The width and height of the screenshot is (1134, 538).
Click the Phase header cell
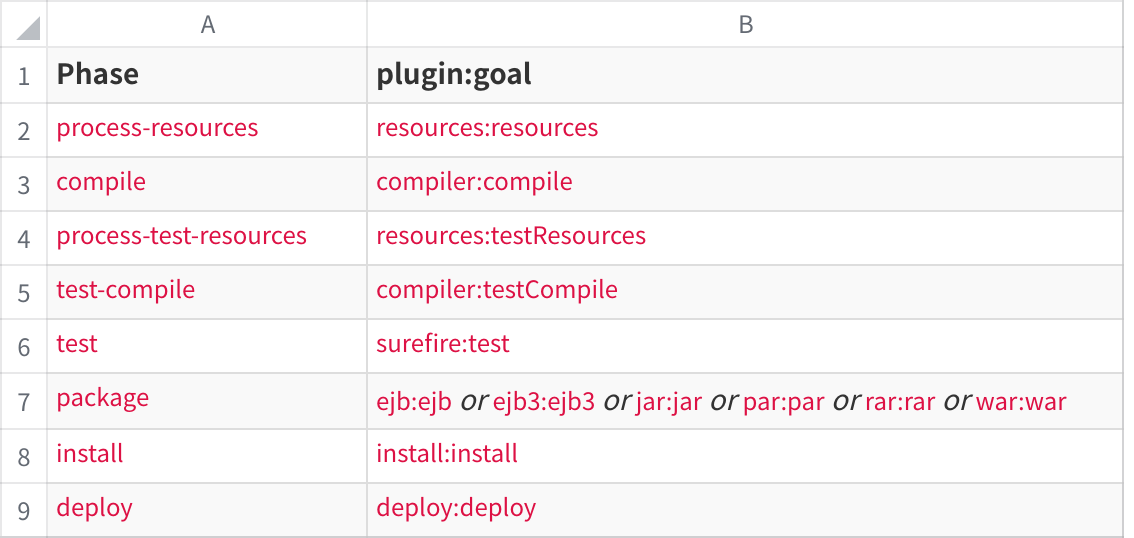point(208,75)
